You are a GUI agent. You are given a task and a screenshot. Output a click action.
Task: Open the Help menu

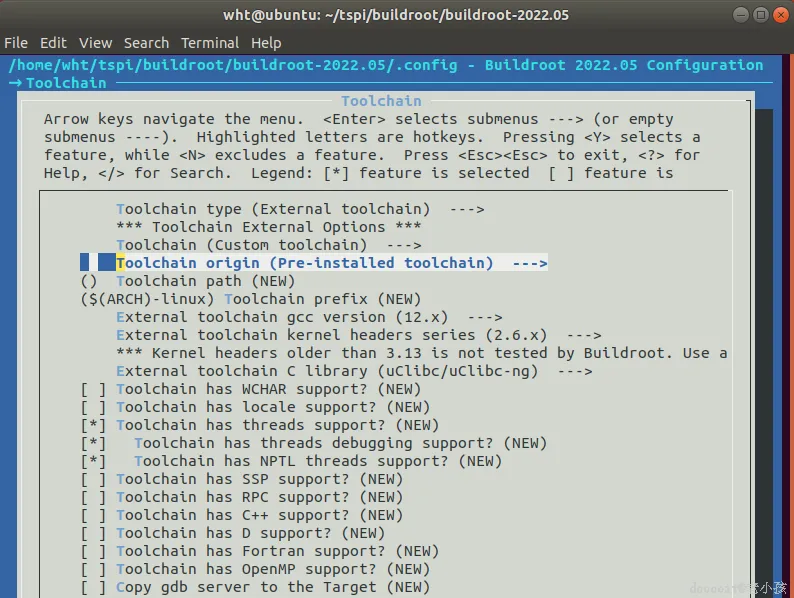pos(266,43)
